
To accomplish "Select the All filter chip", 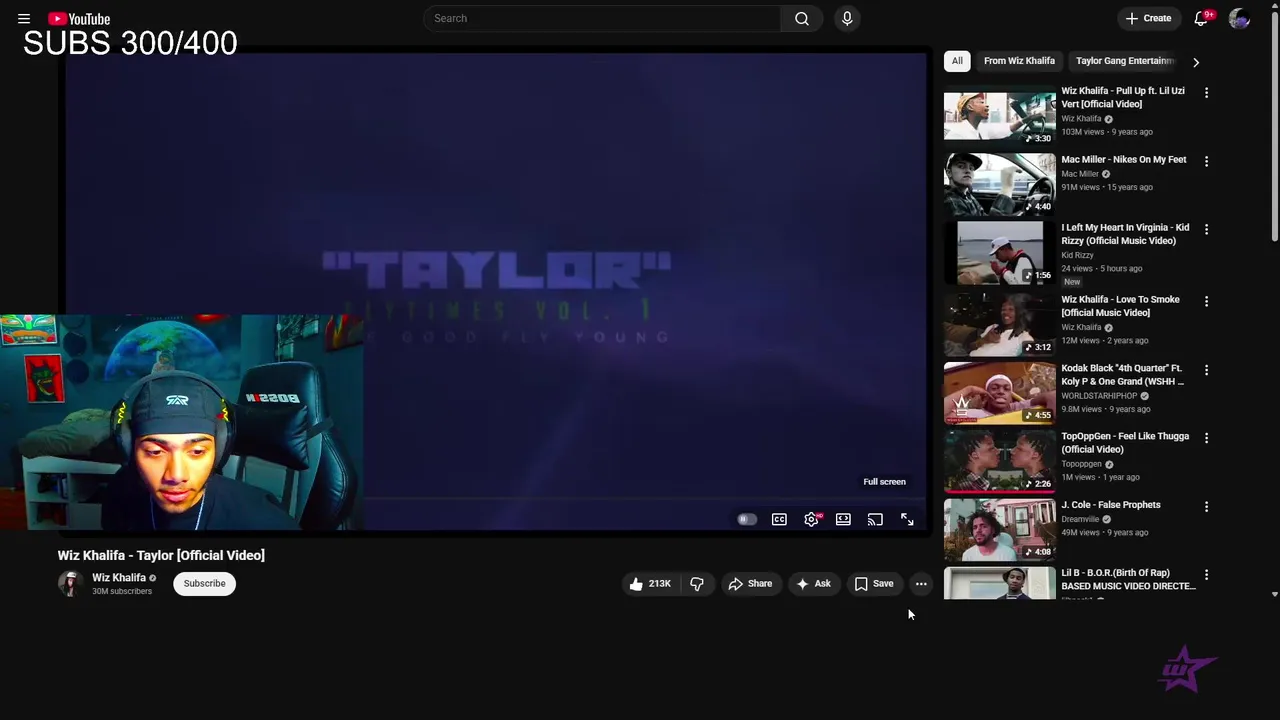I will point(957,61).
